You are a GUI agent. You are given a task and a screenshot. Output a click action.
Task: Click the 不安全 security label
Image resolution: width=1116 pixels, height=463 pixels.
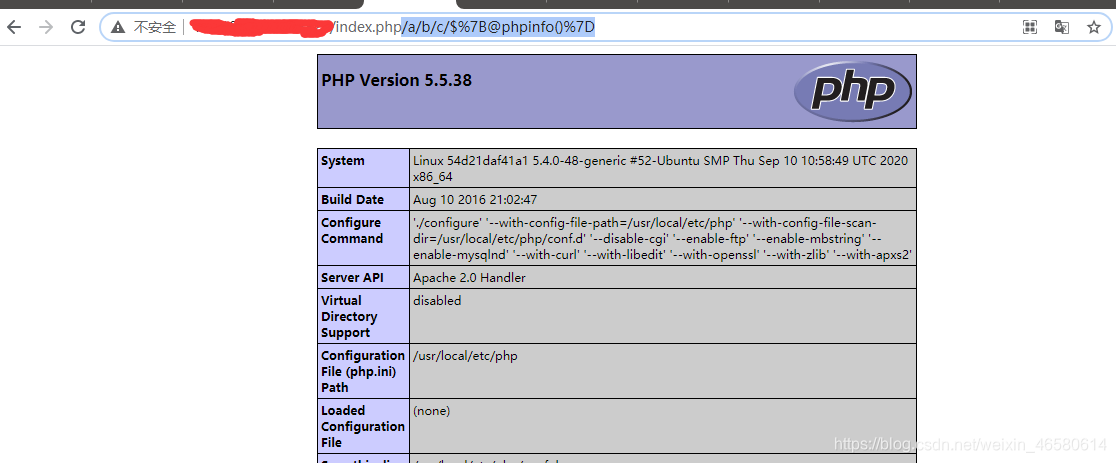tap(154, 28)
